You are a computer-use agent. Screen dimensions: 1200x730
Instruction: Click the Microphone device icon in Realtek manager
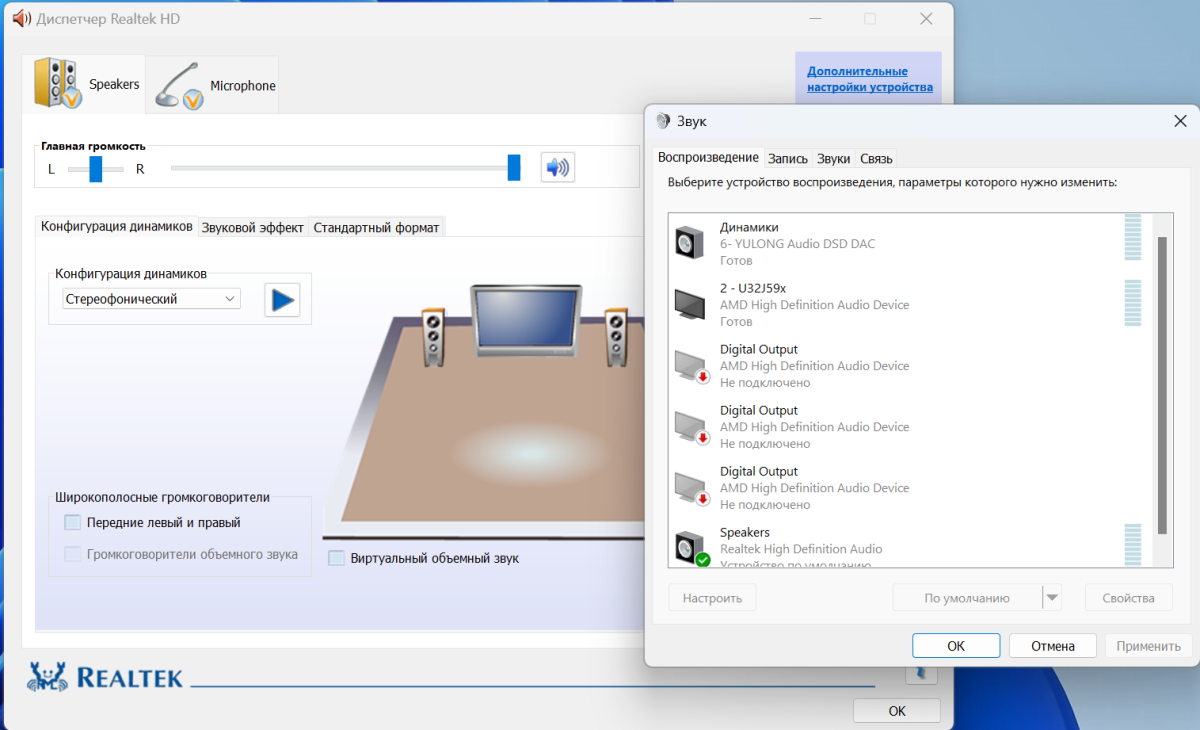[x=179, y=86]
